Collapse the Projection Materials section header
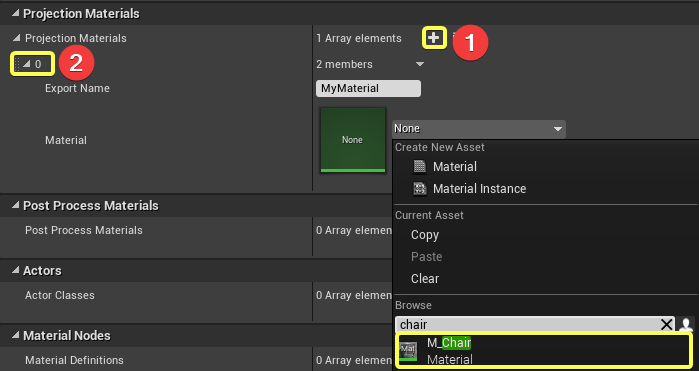Image resolution: width=699 pixels, height=371 pixels. (16, 13)
